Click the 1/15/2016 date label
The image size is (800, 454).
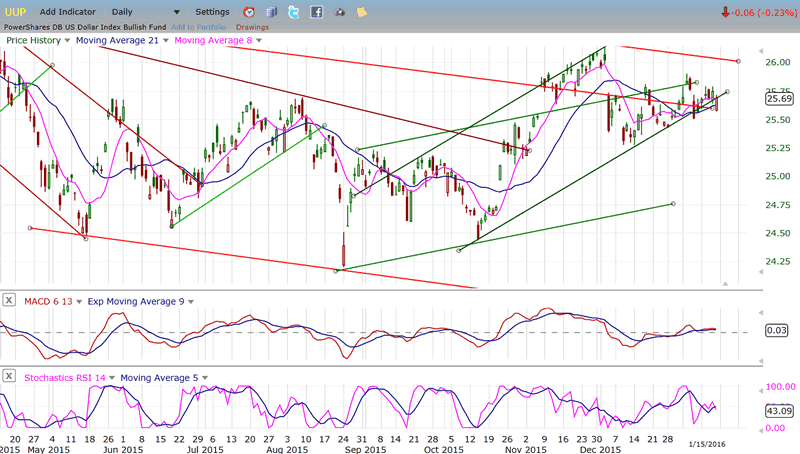707,444
